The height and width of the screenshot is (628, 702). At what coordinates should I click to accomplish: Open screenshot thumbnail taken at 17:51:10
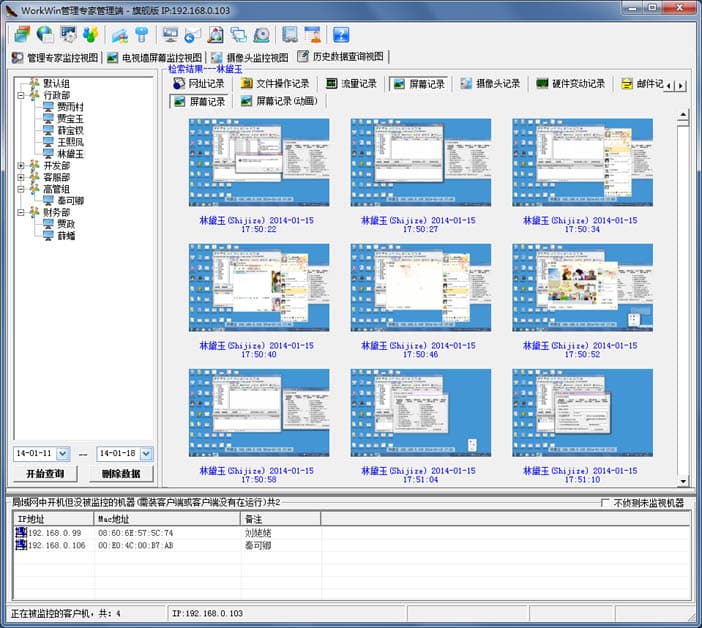coord(582,413)
